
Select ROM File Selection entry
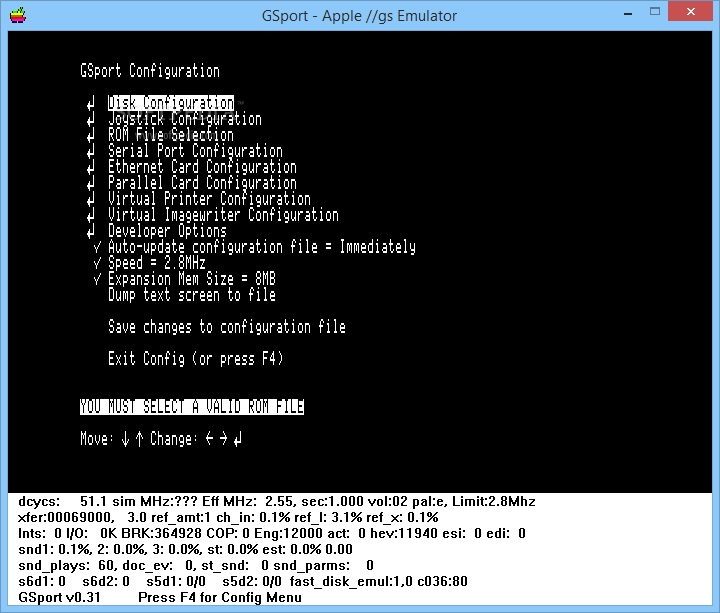[x=171, y=135]
